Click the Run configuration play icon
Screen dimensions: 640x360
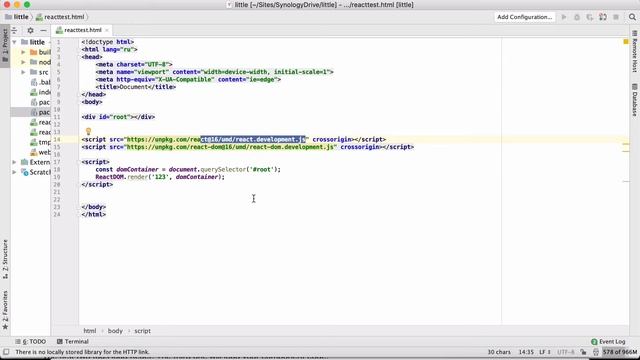tap(564, 17)
